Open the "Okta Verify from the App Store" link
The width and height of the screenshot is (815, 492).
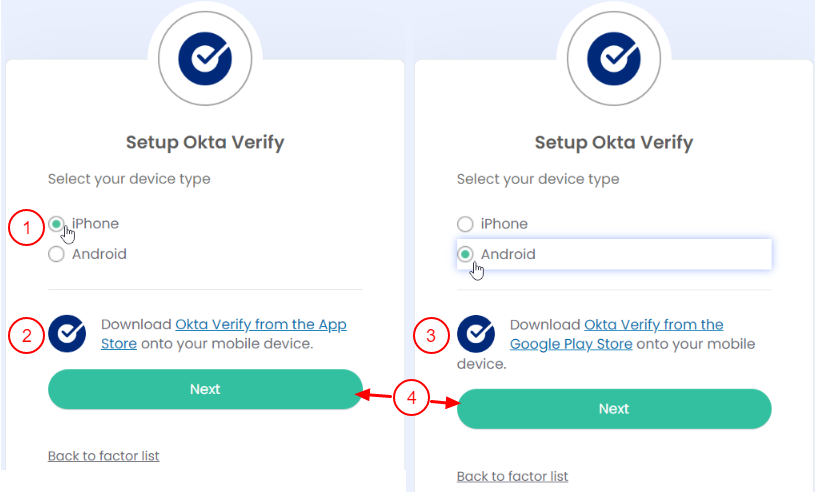[x=260, y=325]
